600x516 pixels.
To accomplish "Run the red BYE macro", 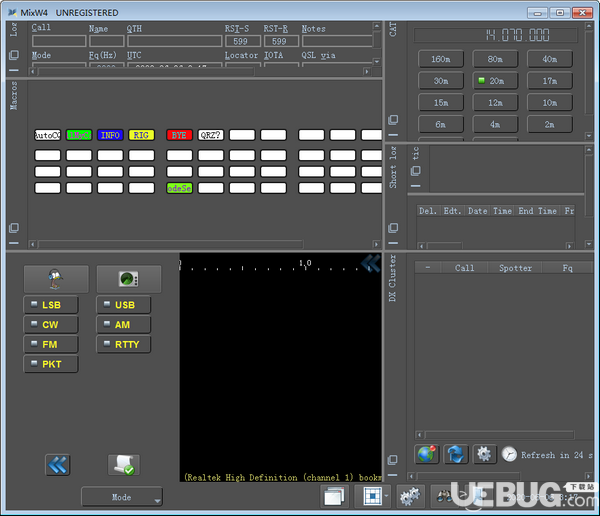I will (179, 135).
